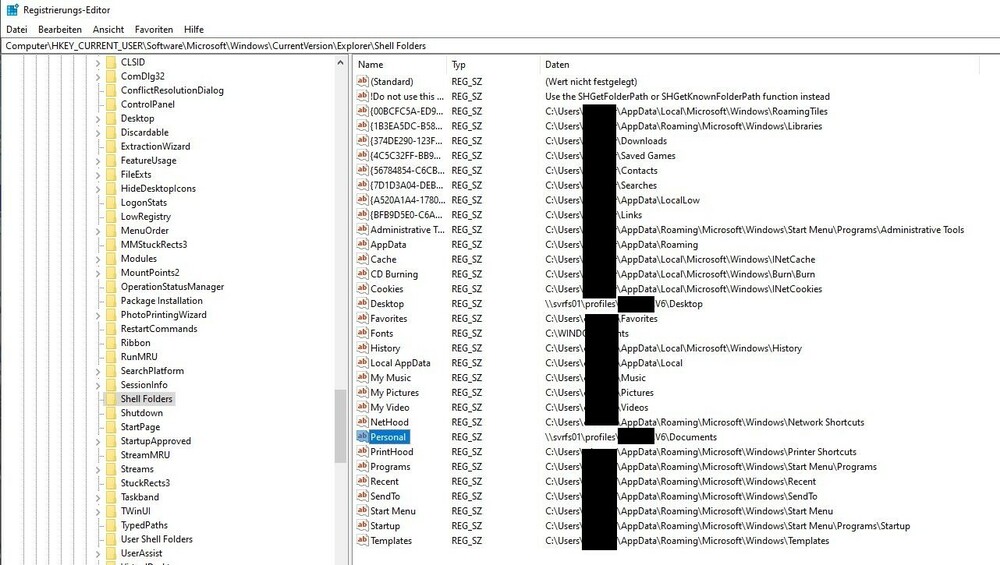
Task: Expand the MountPoints2 tree node
Action: 98,272
